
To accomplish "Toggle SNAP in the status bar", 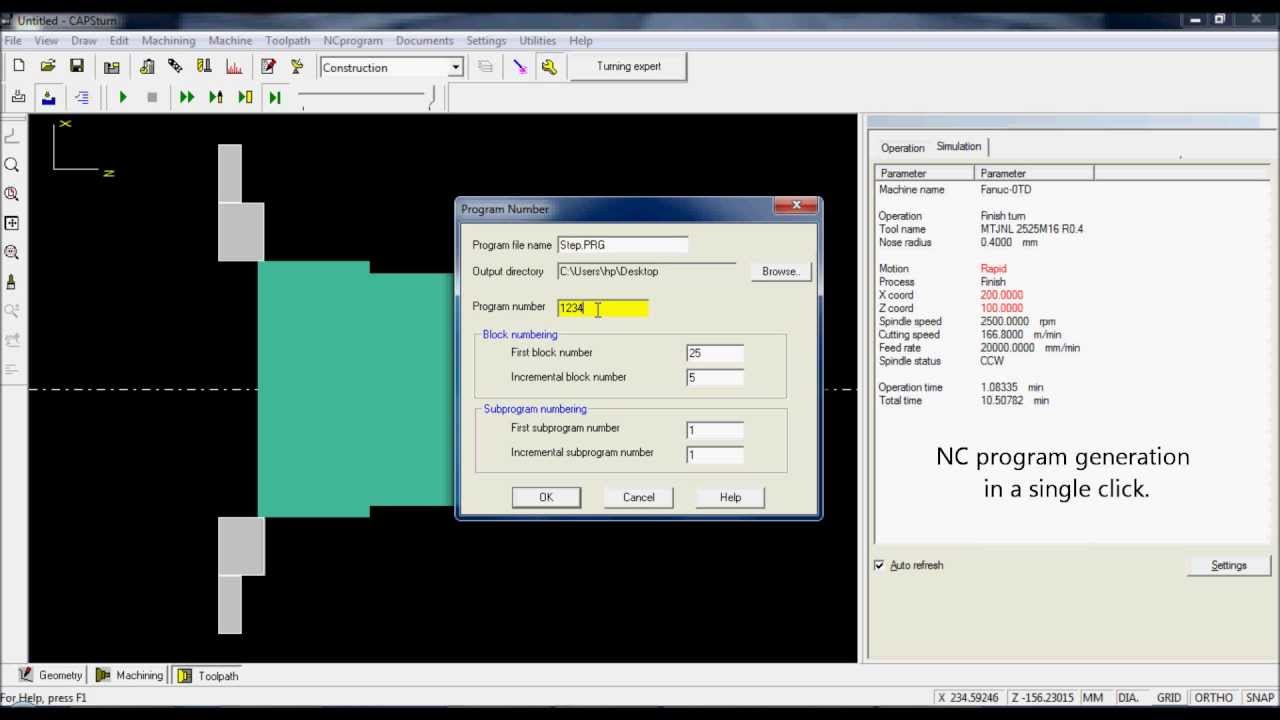I will 1259,697.
